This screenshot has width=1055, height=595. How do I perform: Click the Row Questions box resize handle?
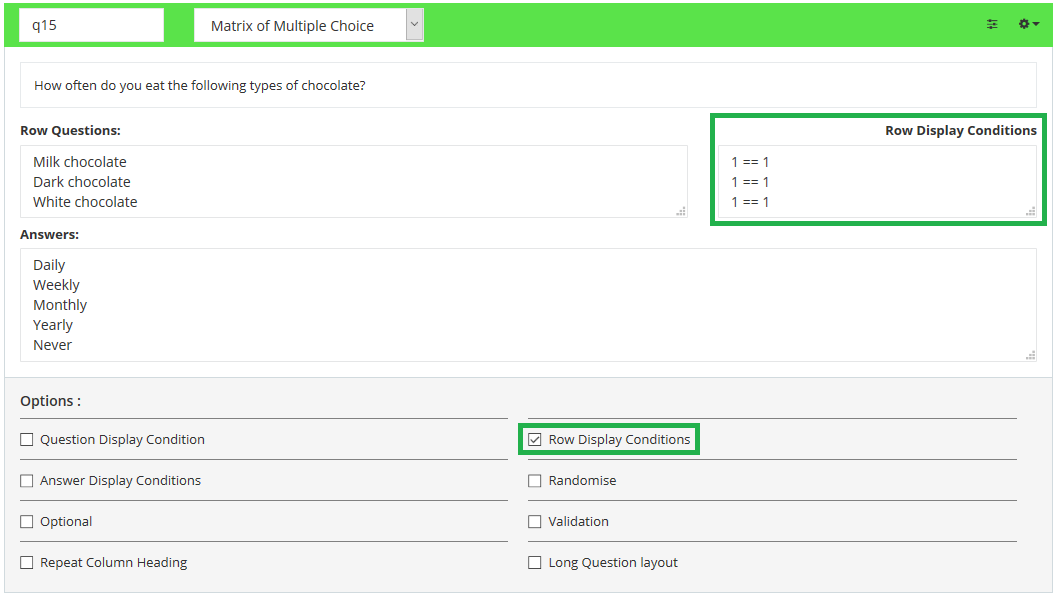click(x=681, y=211)
